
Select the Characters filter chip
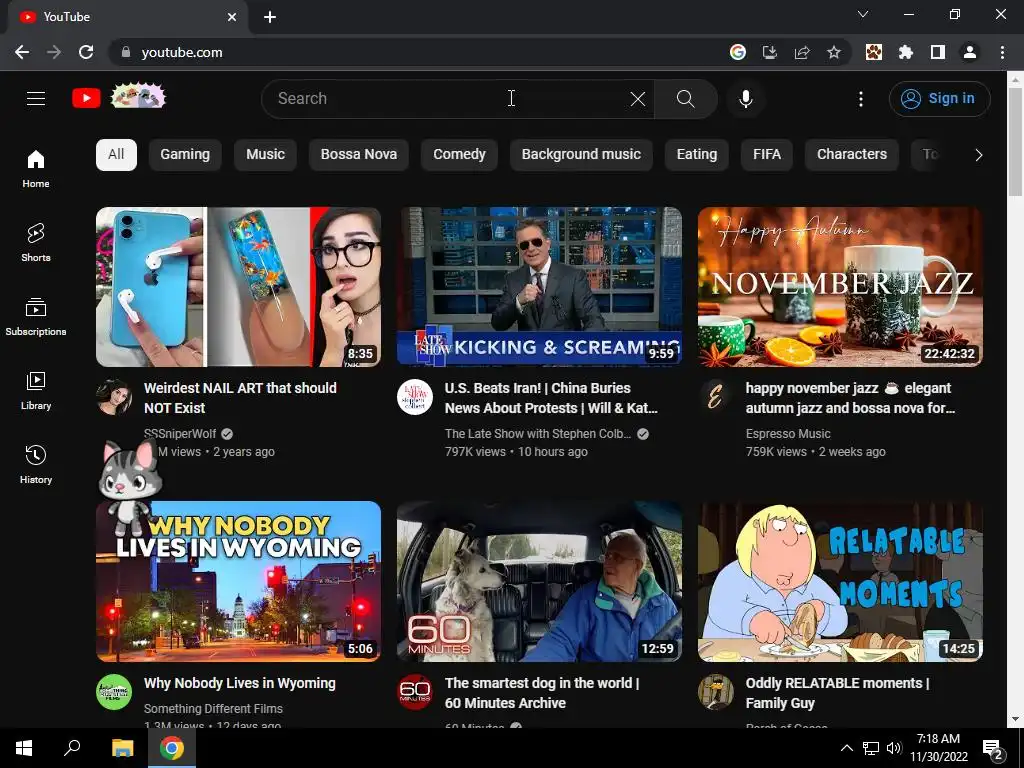(x=852, y=155)
